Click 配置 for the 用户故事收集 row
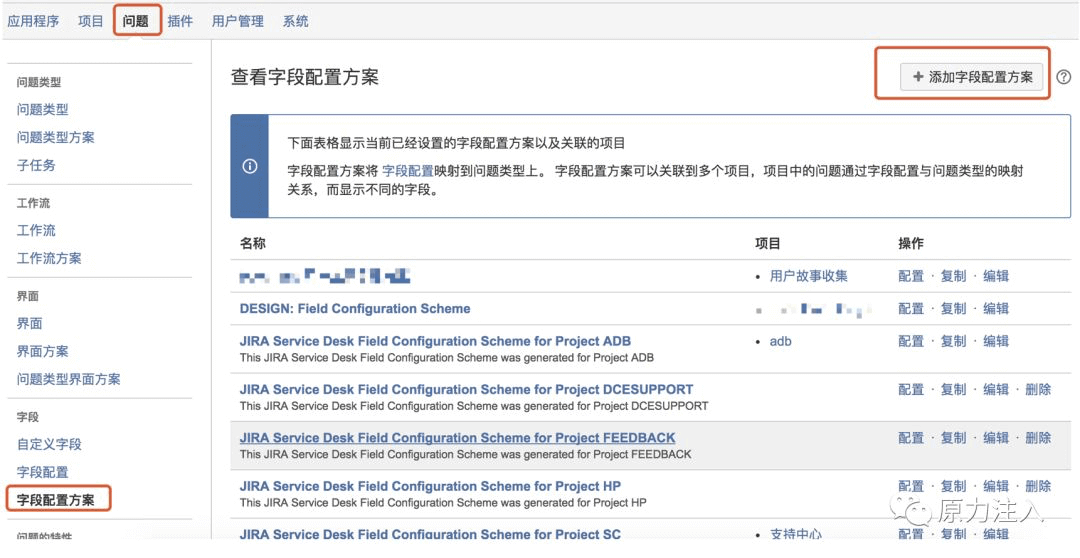 (911, 276)
